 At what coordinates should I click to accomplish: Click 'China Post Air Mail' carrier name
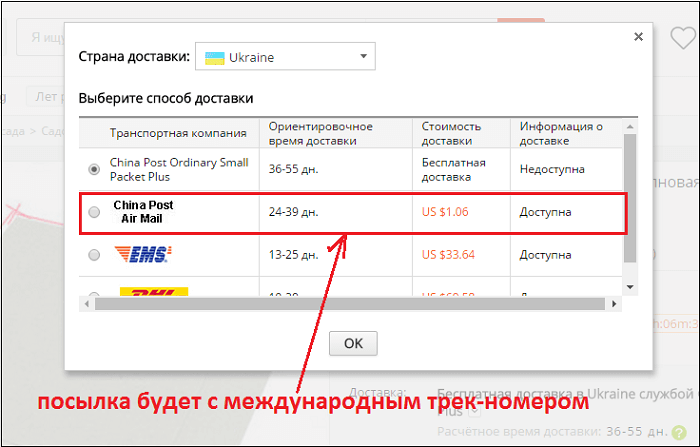143,212
